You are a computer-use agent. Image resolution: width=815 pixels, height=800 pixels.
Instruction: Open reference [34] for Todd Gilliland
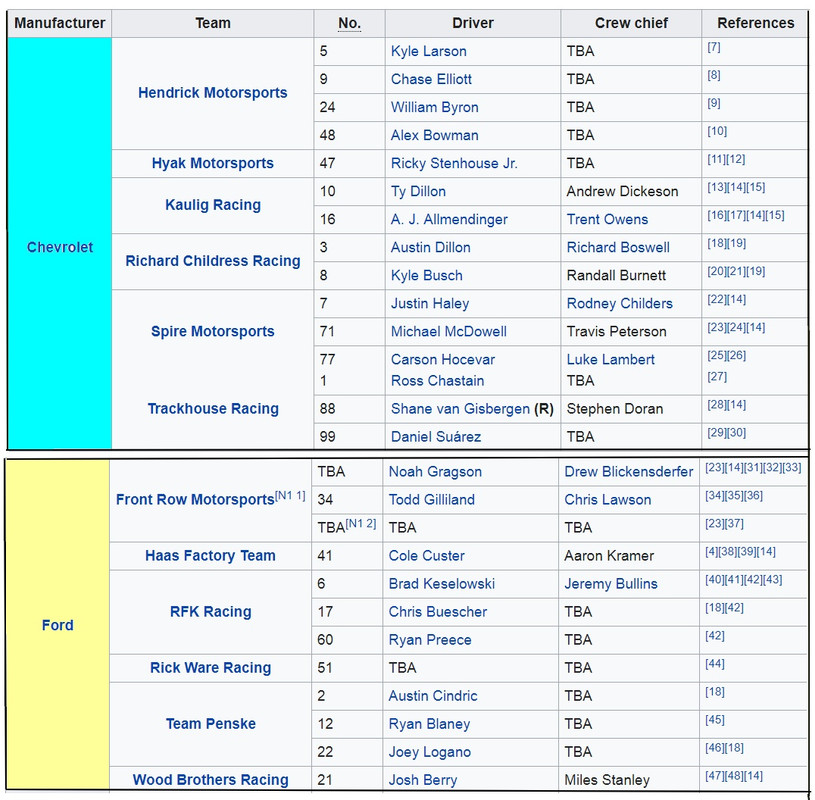pos(715,495)
